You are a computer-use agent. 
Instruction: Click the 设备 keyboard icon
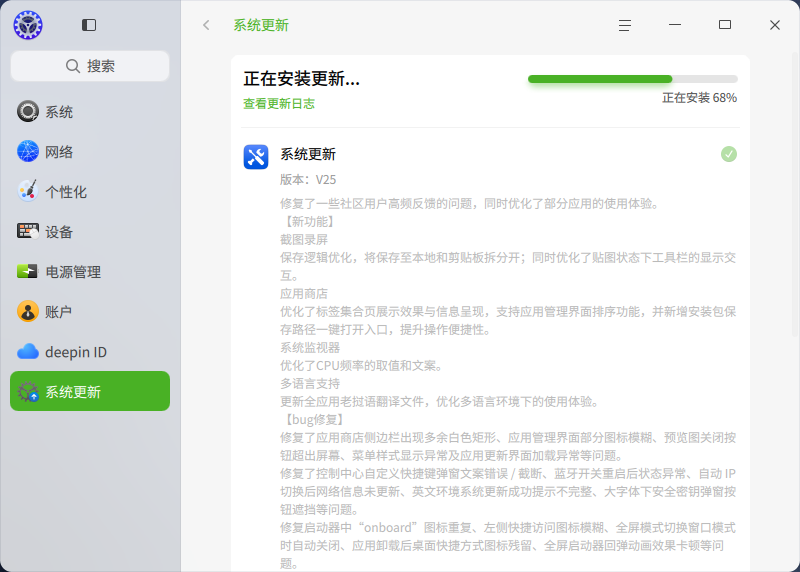tap(28, 232)
